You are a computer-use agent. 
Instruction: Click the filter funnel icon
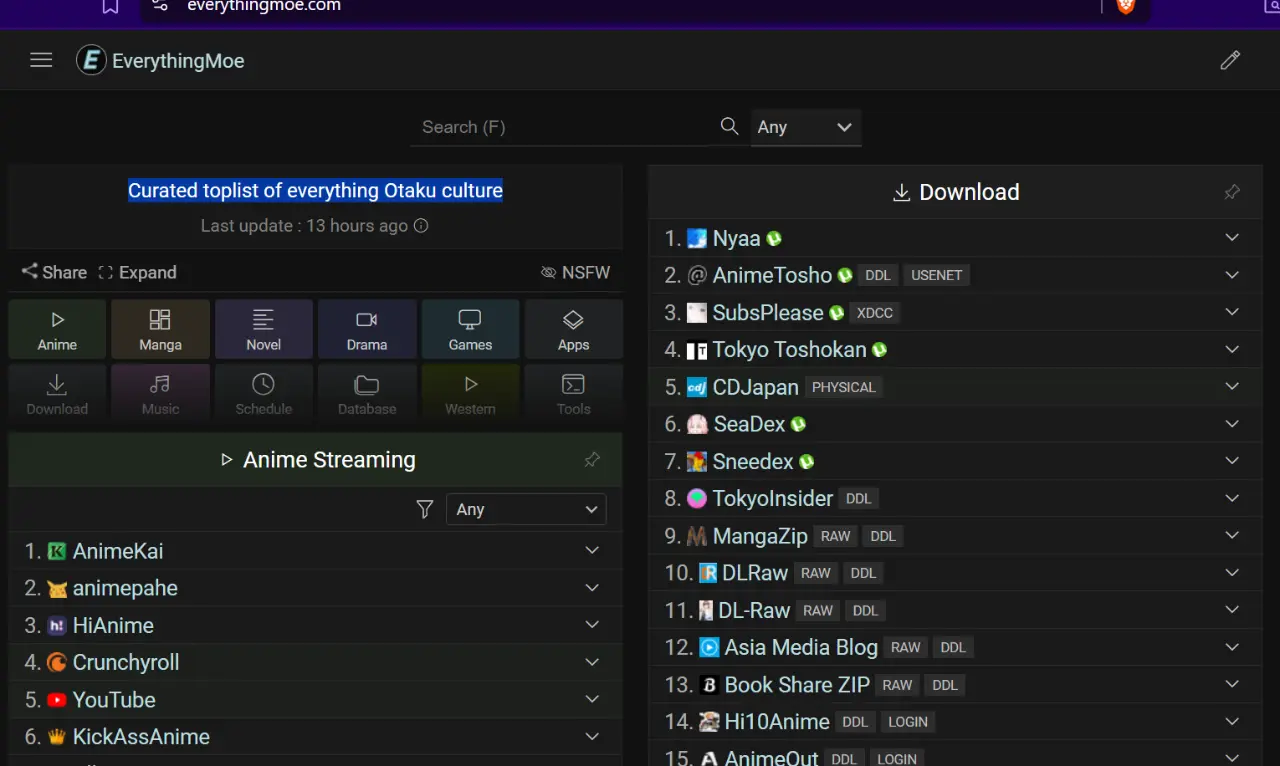425,510
